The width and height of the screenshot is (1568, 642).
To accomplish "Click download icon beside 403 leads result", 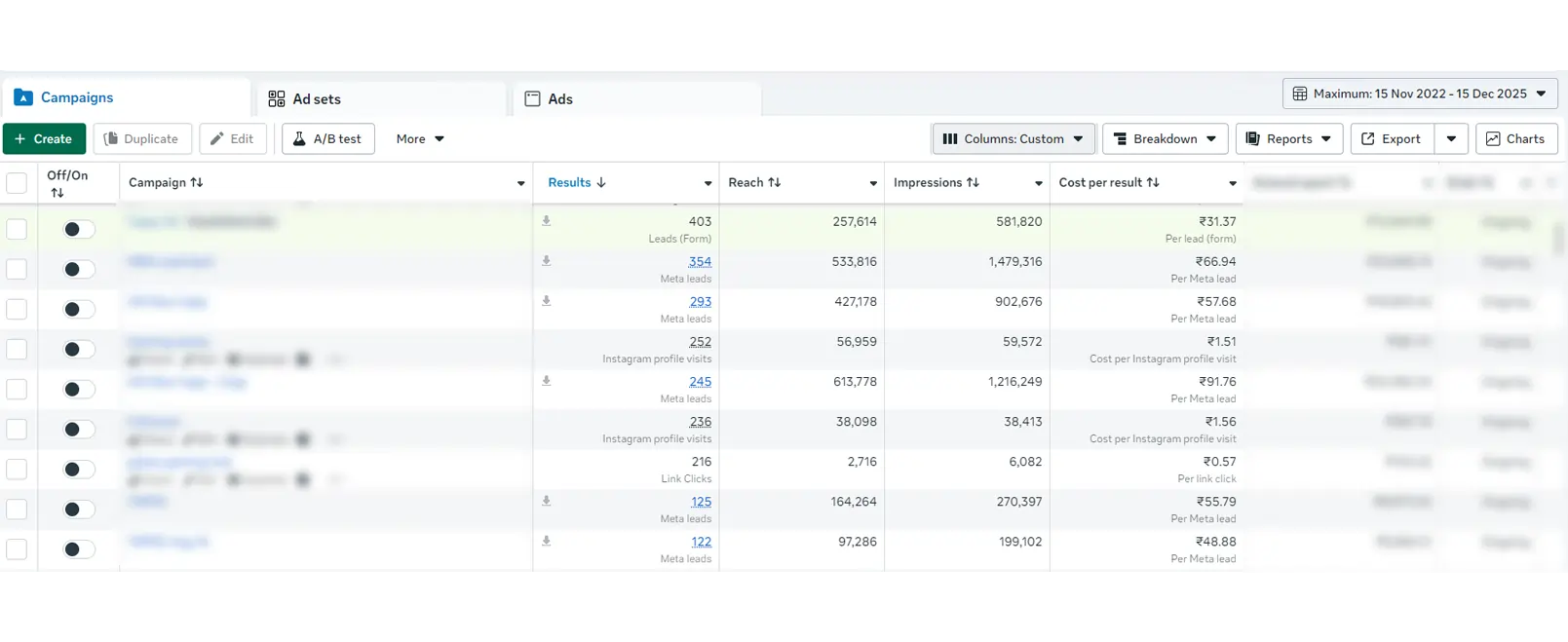I will (x=547, y=221).
